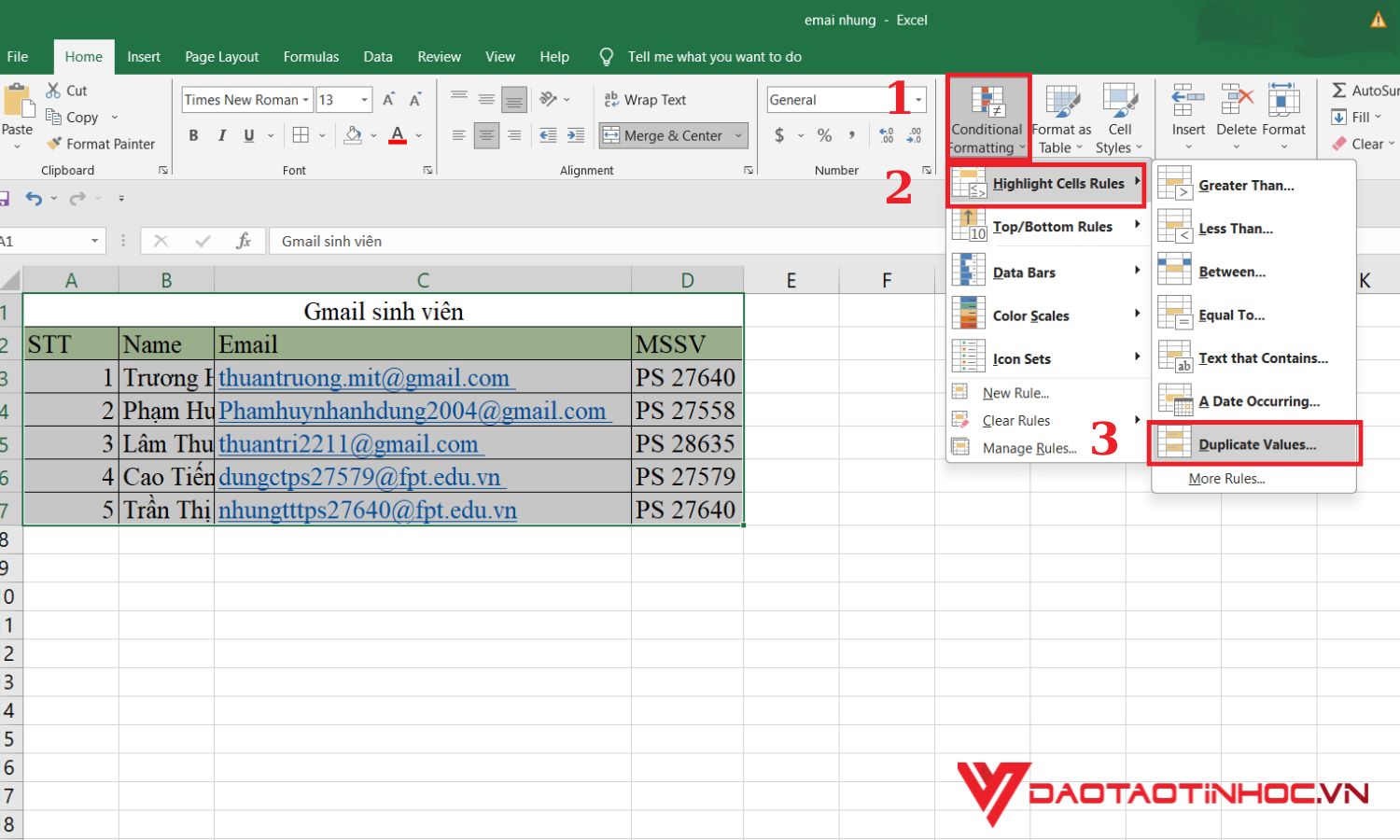This screenshot has height=840, width=1400.
Task: Click the Select All corner triangle
Action: tap(11, 280)
